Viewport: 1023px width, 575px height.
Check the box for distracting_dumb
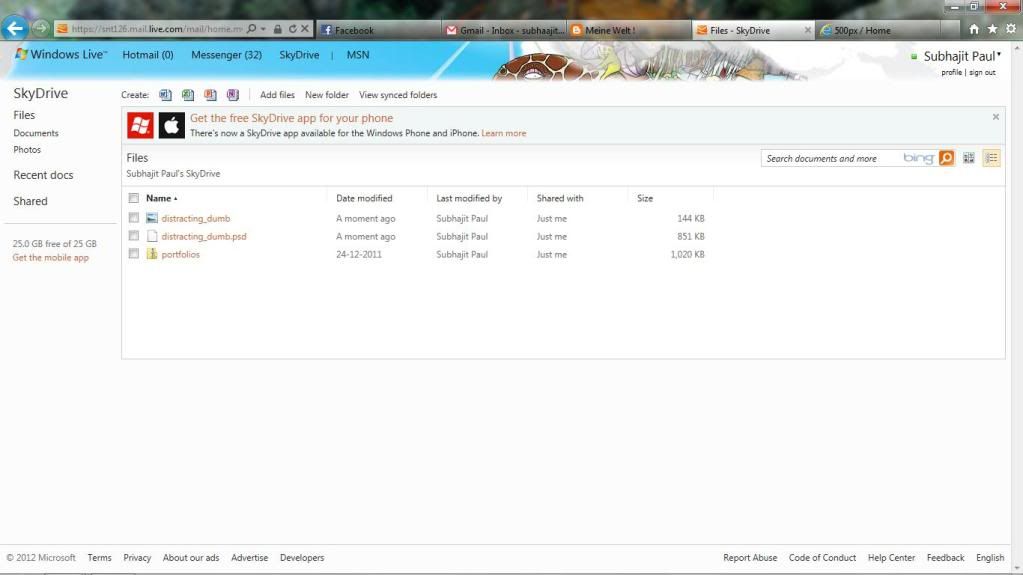(134, 218)
